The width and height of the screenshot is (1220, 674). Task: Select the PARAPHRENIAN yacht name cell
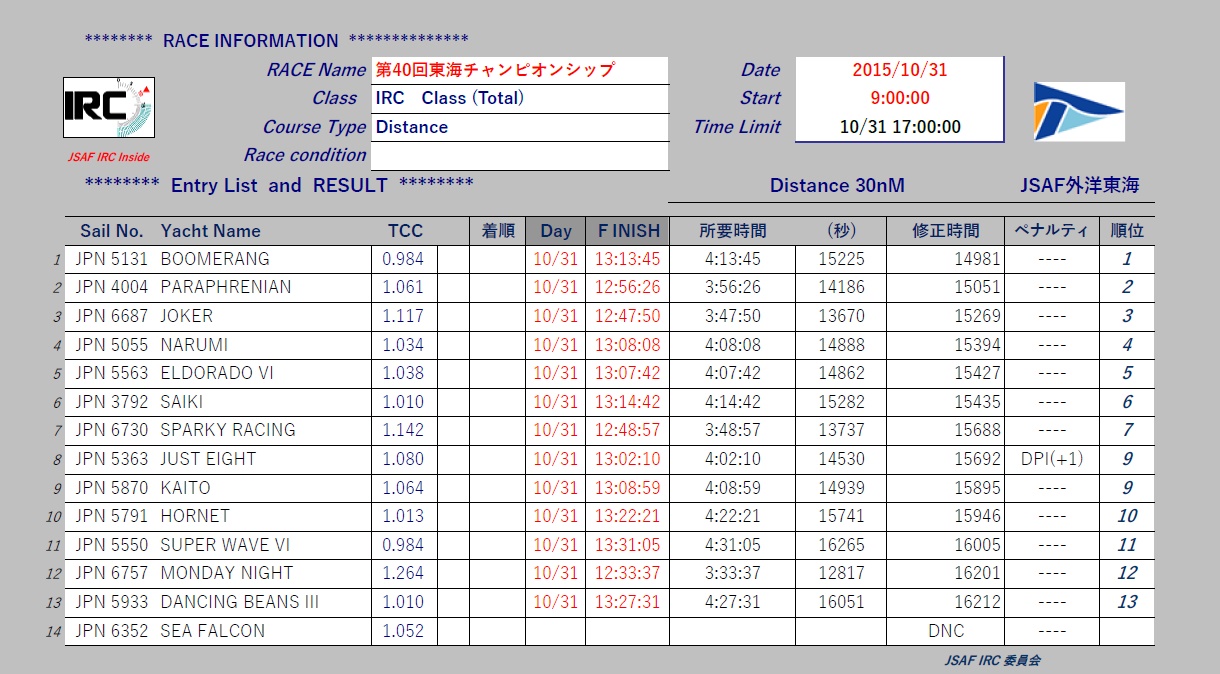[x=226, y=287]
